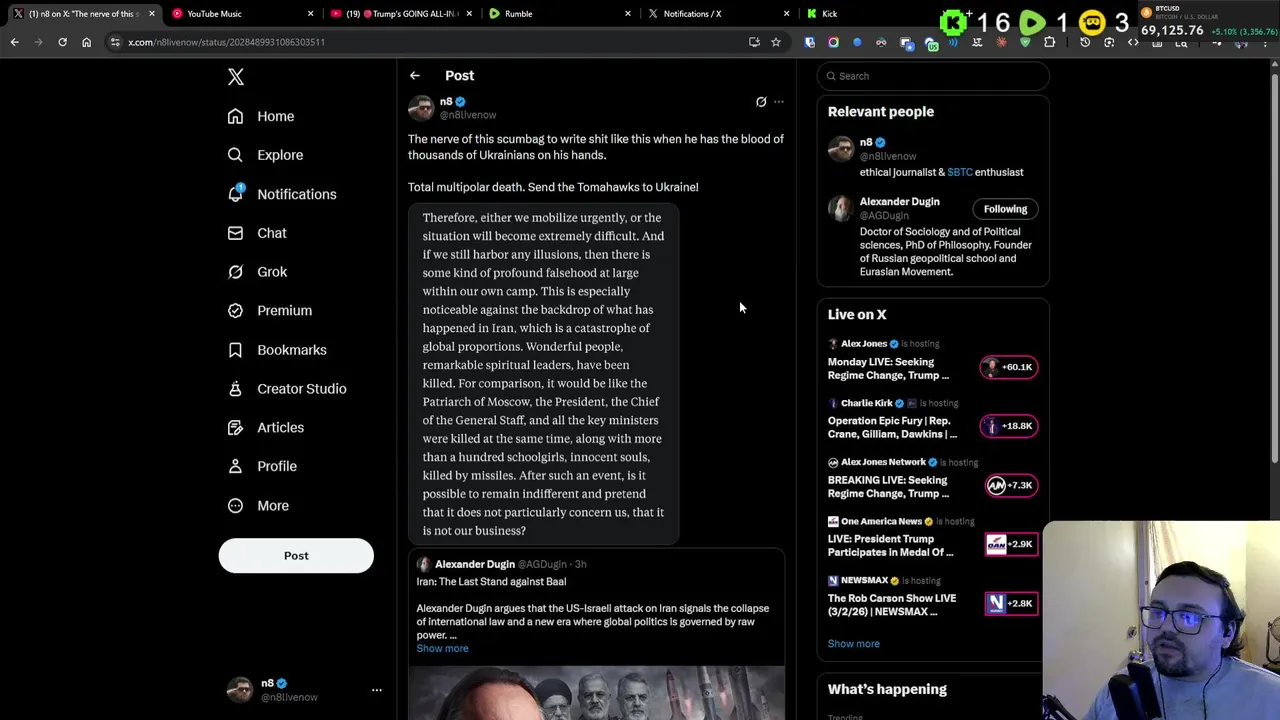Open Chat from sidebar

[x=257, y=233]
